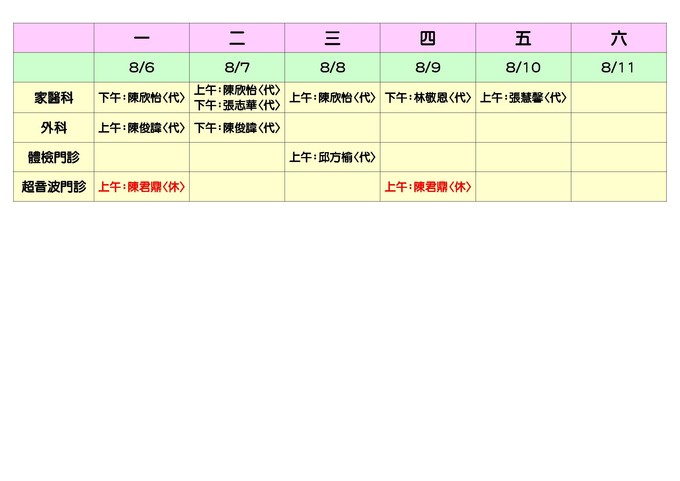
Task: Click red 上午:陳君鼎〈休〉 entry under 8/6
Action: point(141,187)
